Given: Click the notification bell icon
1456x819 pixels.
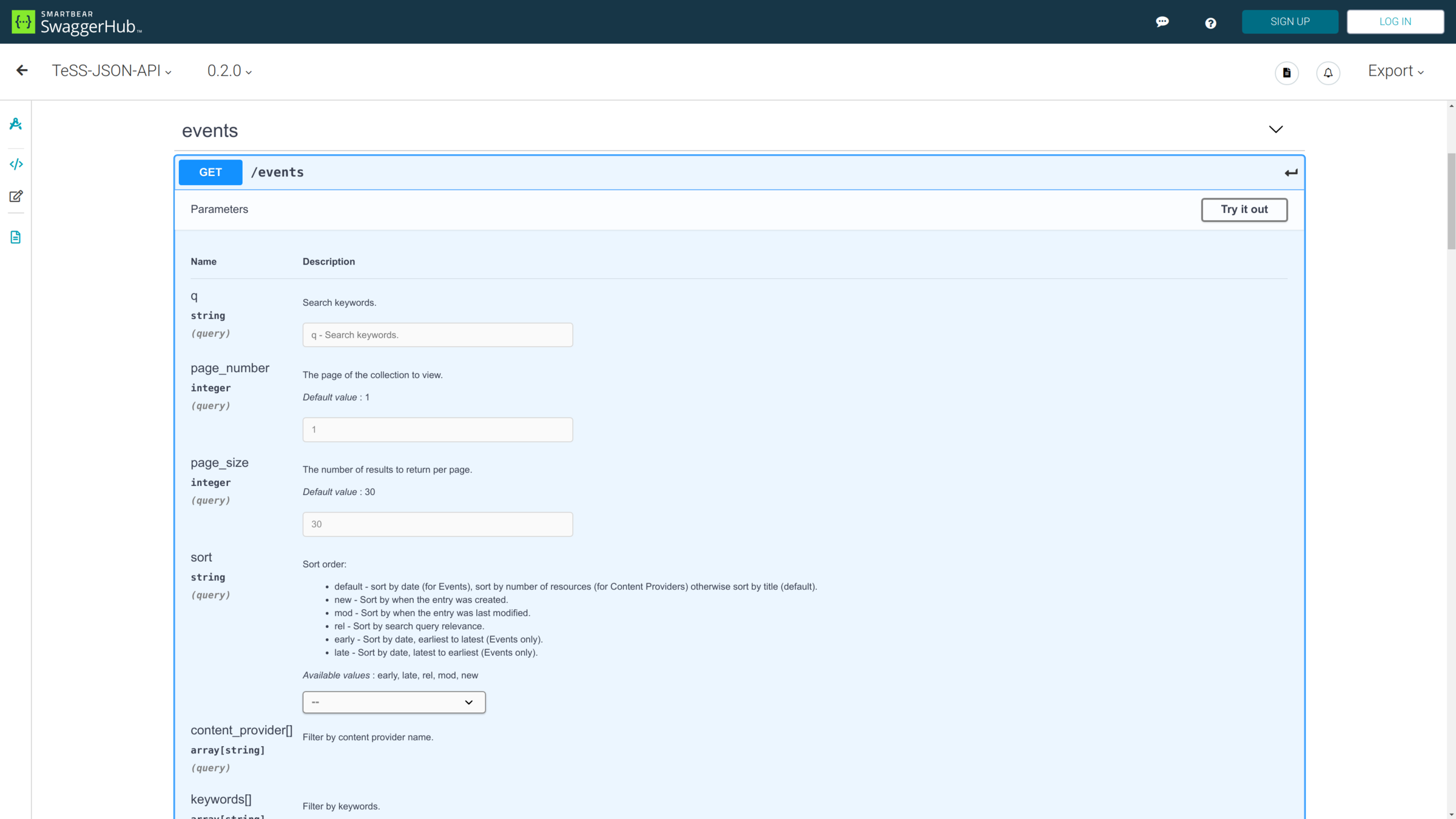Looking at the screenshot, I should pyautogui.click(x=1328, y=73).
